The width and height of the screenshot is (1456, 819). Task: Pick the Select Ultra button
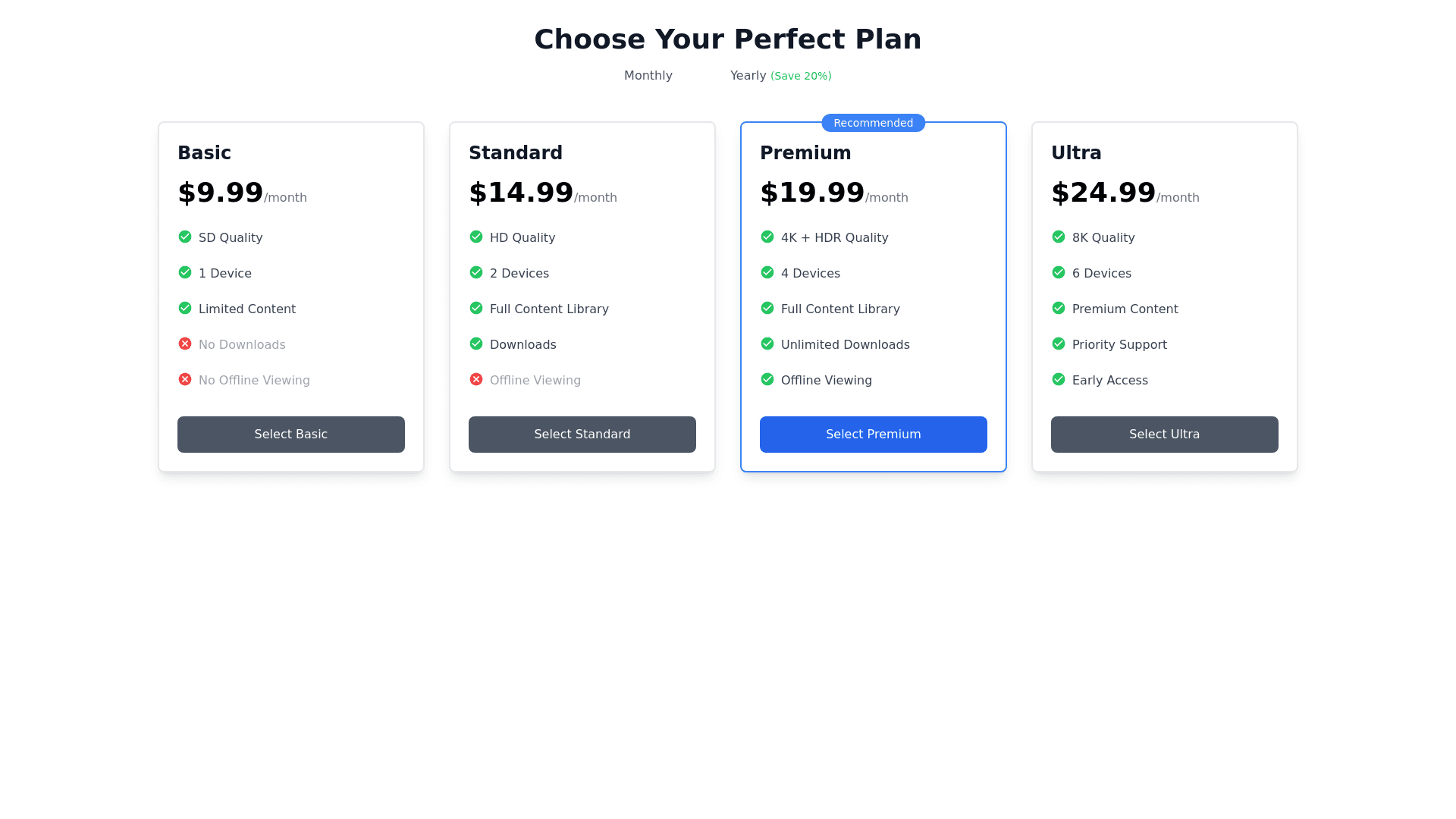(1165, 435)
